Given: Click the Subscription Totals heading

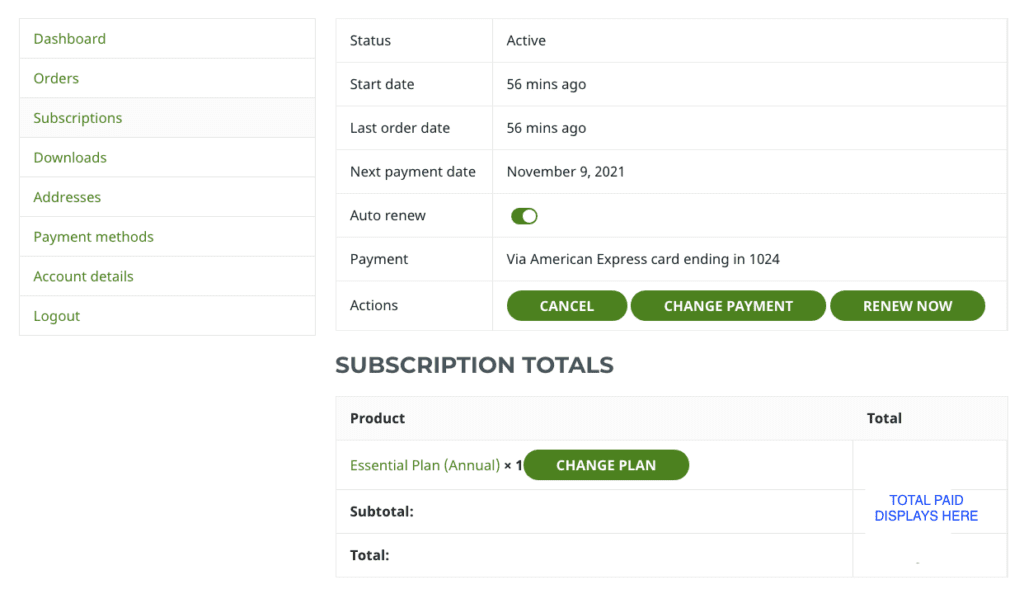Looking at the screenshot, I should click(474, 365).
